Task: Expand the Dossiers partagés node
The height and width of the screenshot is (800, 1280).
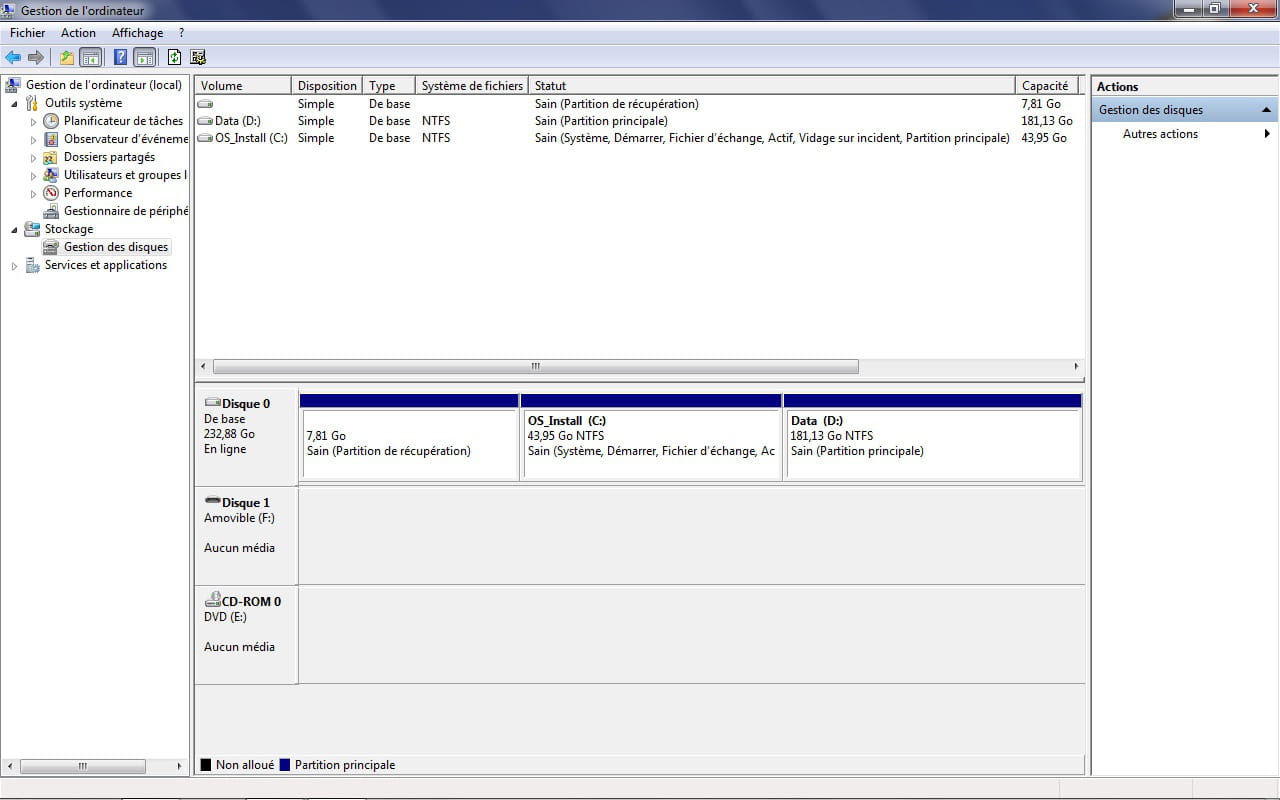Action: pyautogui.click(x=33, y=157)
